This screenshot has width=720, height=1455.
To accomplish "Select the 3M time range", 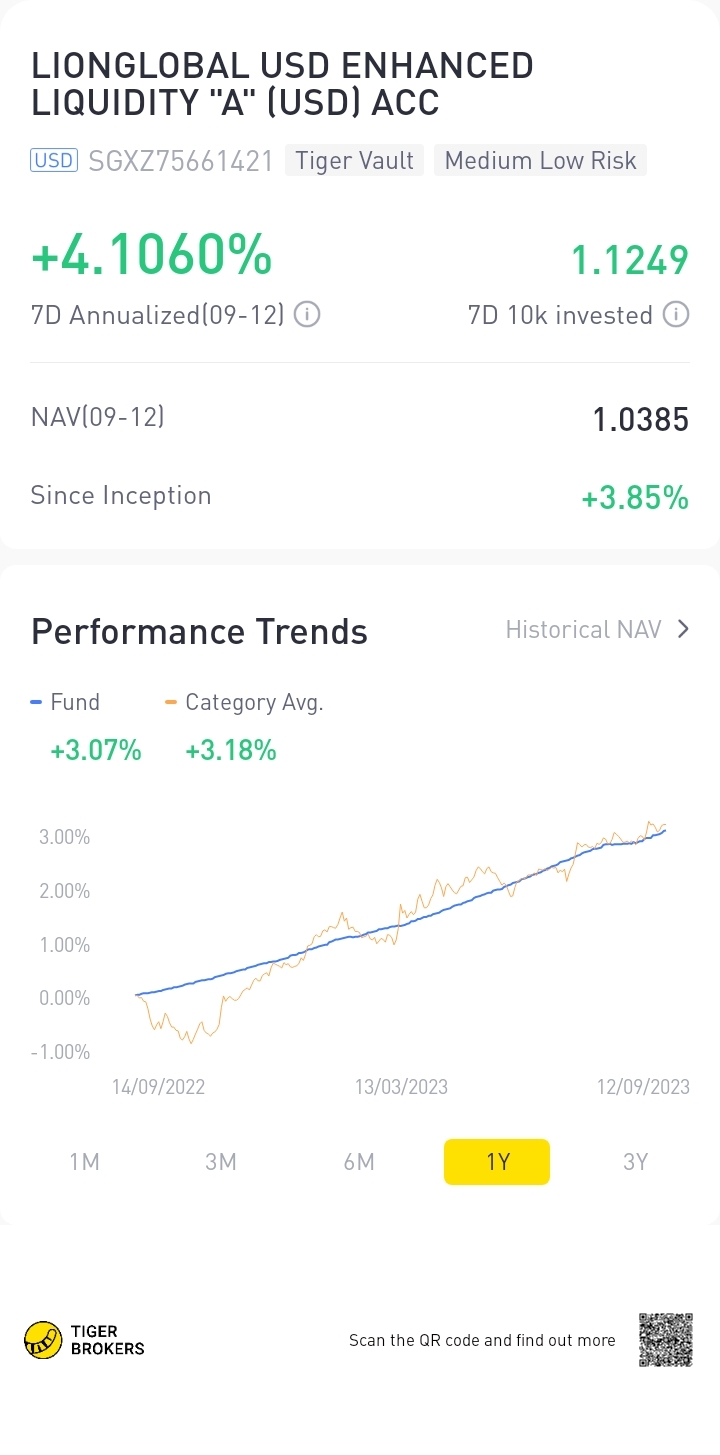I will [221, 1161].
